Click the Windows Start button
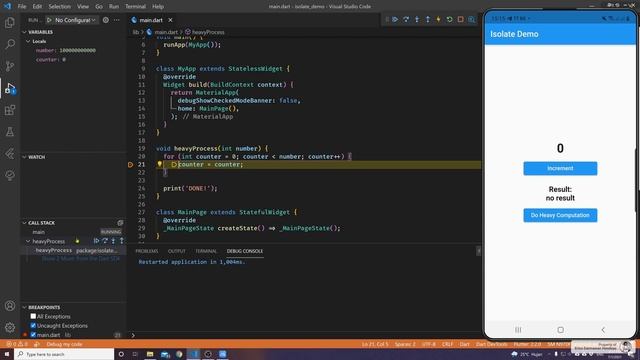Viewport: 640px width, 360px height. pyautogui.click(x=7, y=354)
